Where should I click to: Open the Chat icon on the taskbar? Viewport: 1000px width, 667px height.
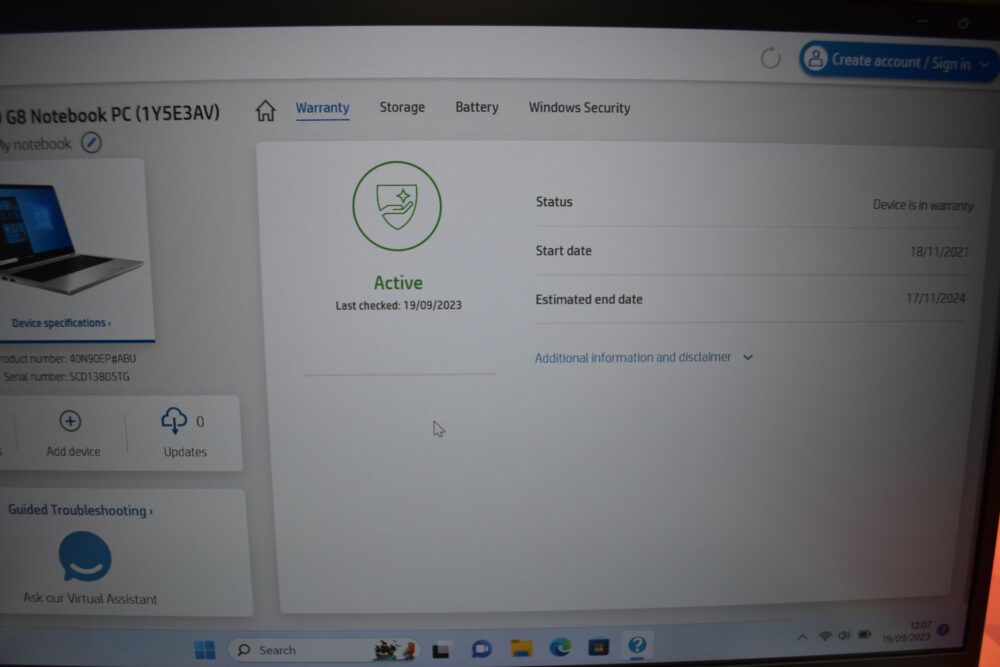click(x=482, y=649)
